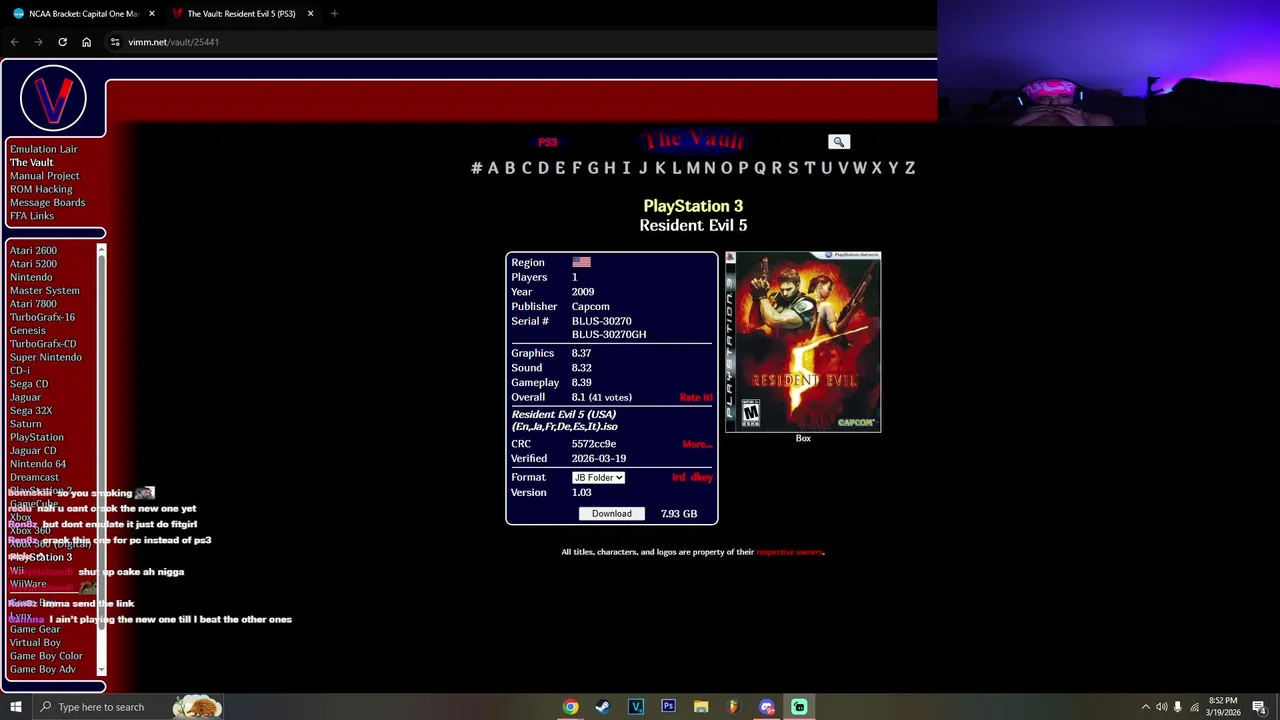Viewport: 1280px width, 720px height.
Task: Open File Explorer from the taskbar
Action: tap(701, 707)
